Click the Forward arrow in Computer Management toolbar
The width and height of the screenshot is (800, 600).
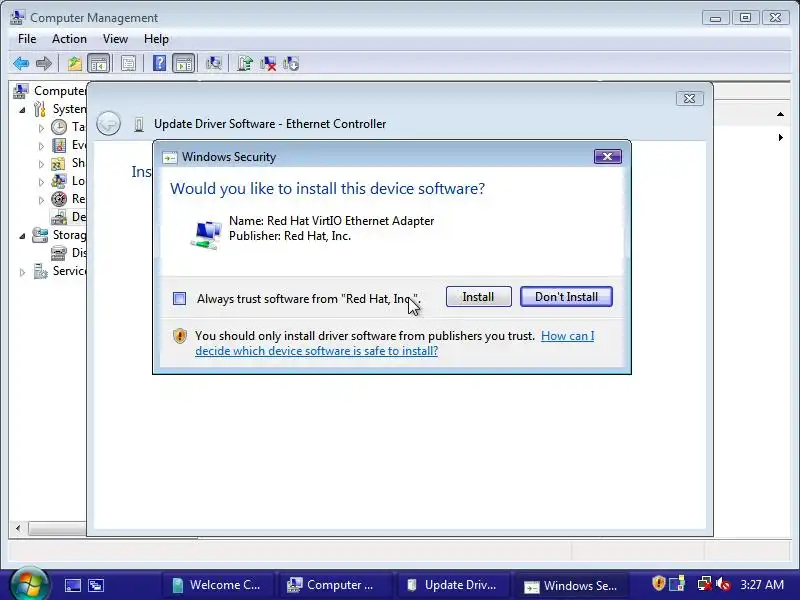[x=44, y=64]
